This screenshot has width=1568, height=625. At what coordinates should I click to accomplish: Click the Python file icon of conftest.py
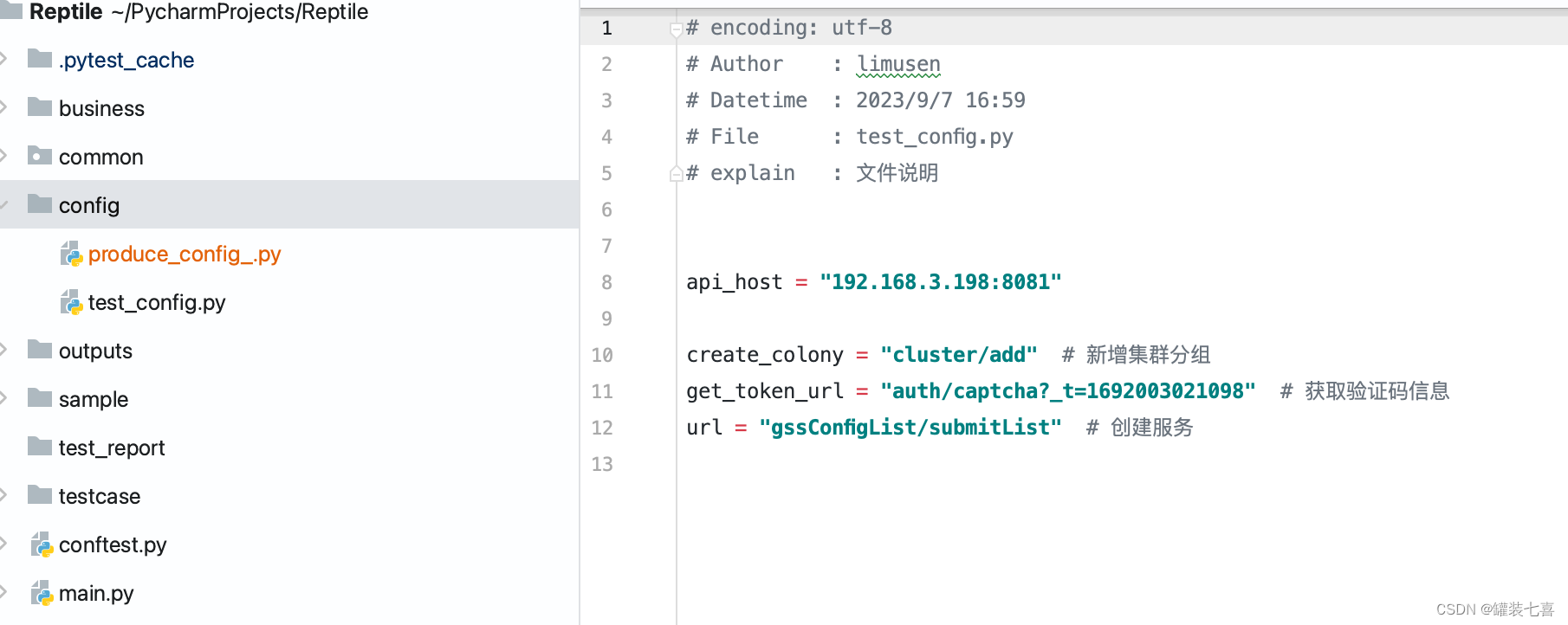click(42, 544)
